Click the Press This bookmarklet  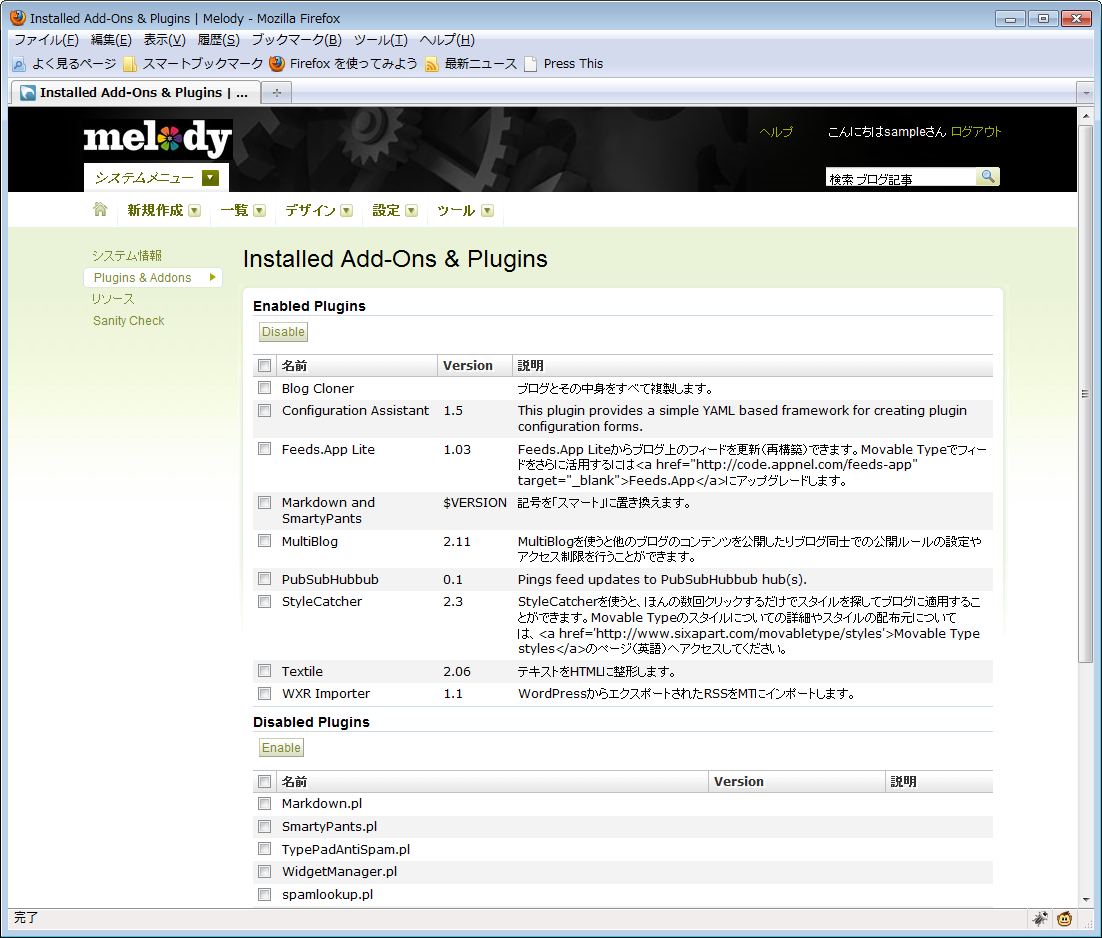(564, 64)
